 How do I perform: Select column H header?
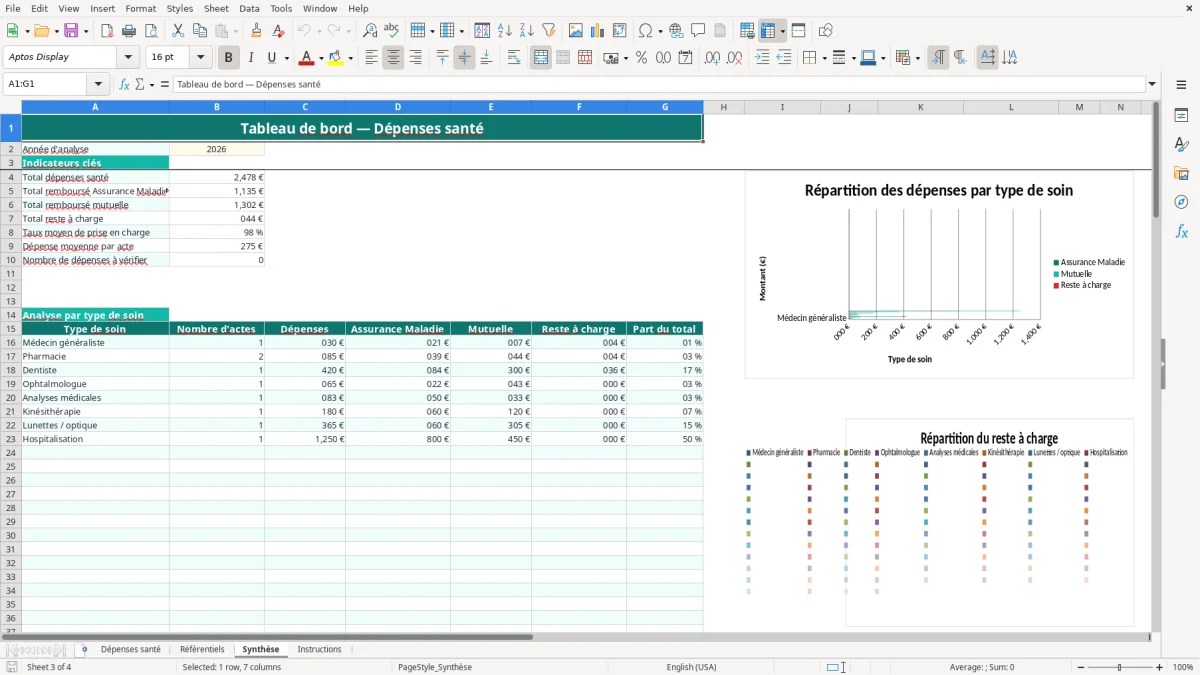tap(723, 107)
